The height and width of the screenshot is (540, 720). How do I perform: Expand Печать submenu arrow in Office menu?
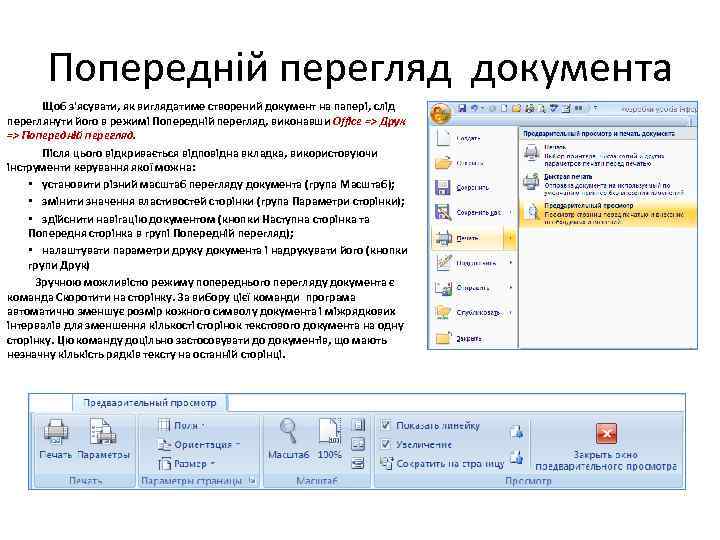510,238
